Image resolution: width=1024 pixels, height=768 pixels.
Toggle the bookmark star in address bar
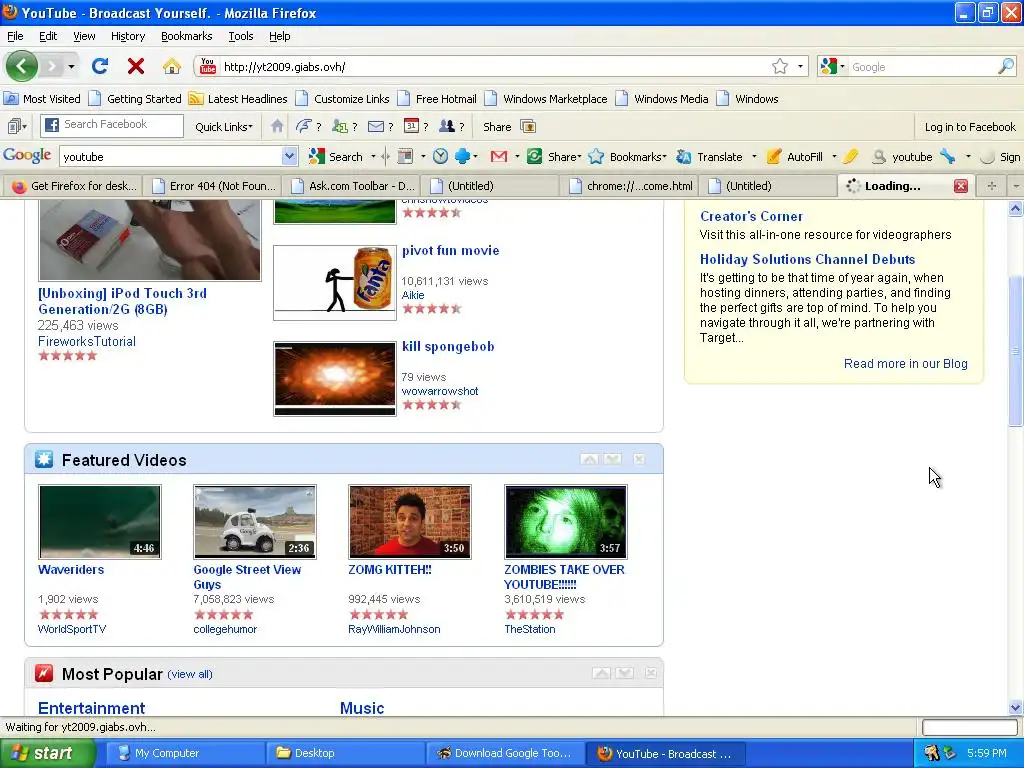click(x=780, y=66)
